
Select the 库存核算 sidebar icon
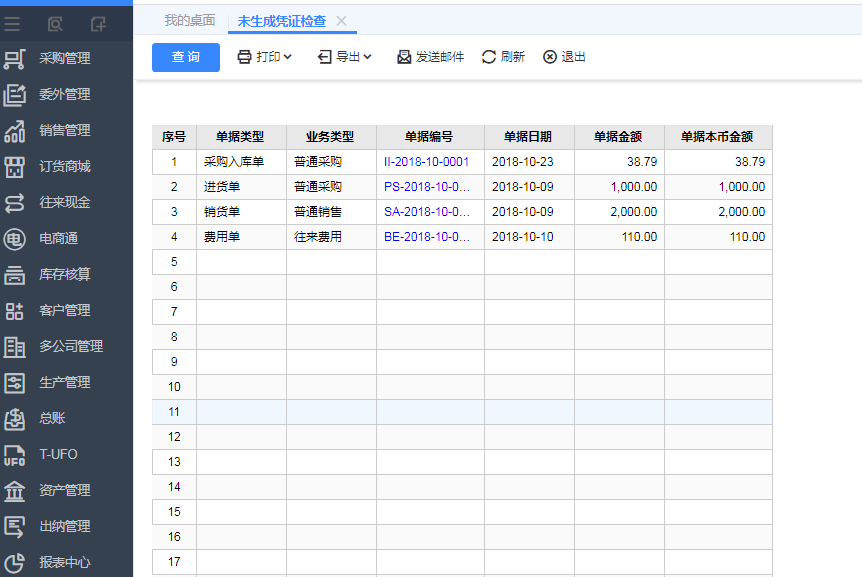(15, 275)
